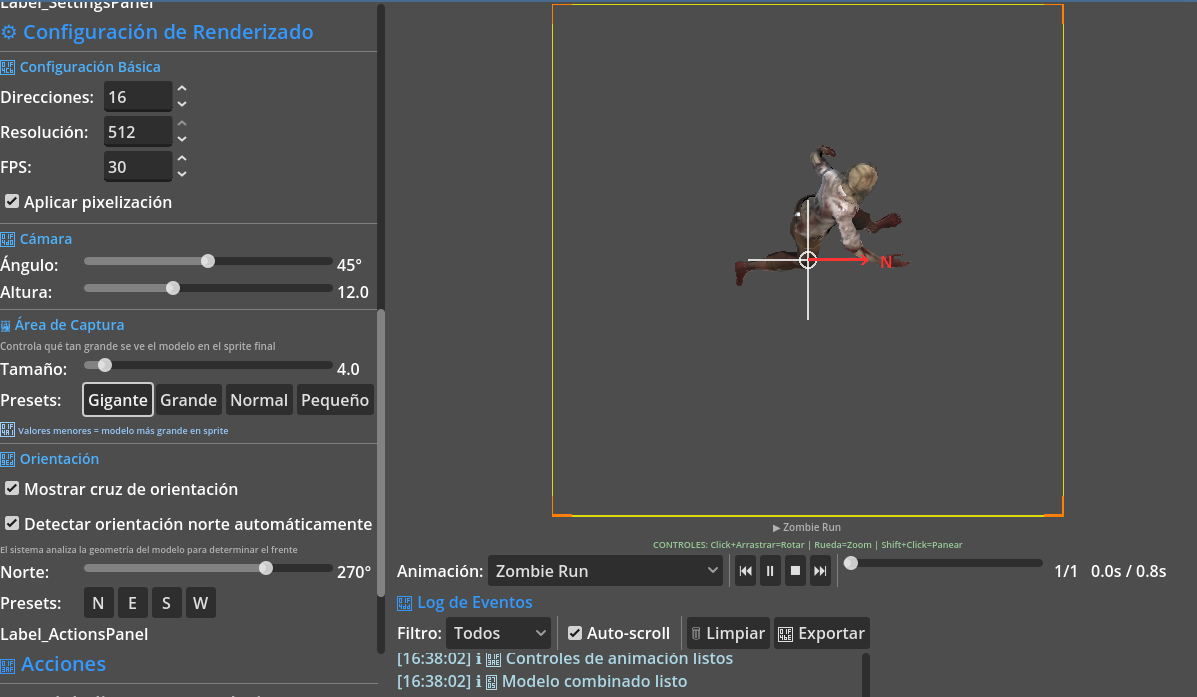Open the Animación Zombie Run dropdown
This screenshot has width=1197, height=697.
(x=605, y=571)
